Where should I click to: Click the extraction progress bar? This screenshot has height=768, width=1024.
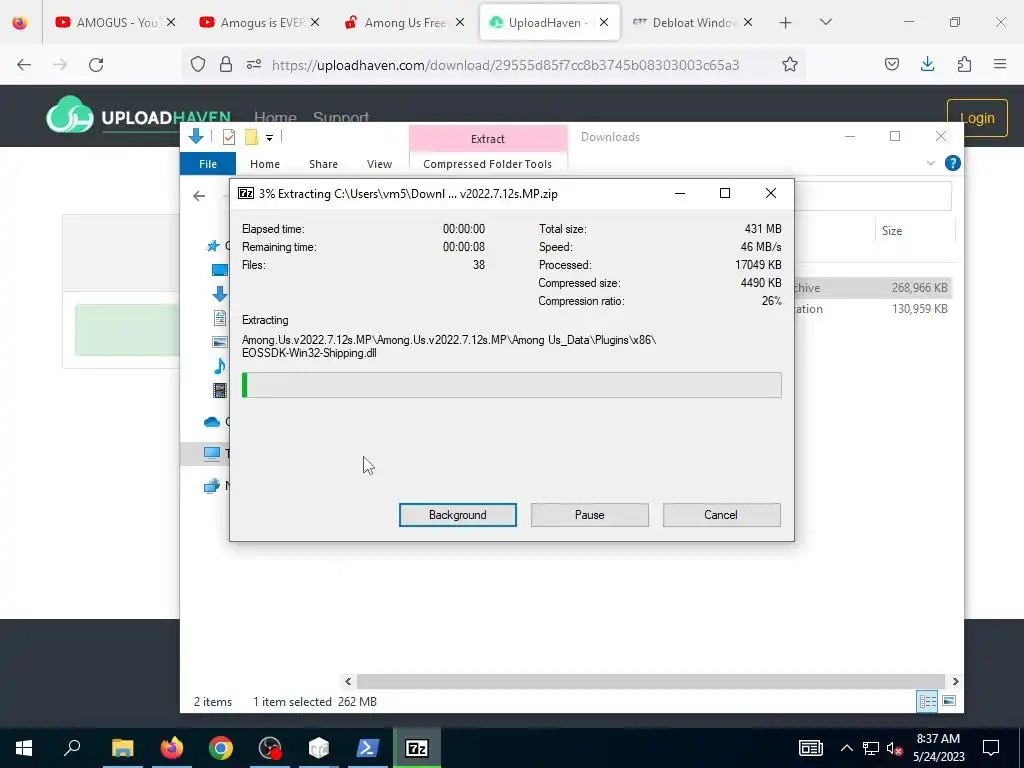point(511,385)
